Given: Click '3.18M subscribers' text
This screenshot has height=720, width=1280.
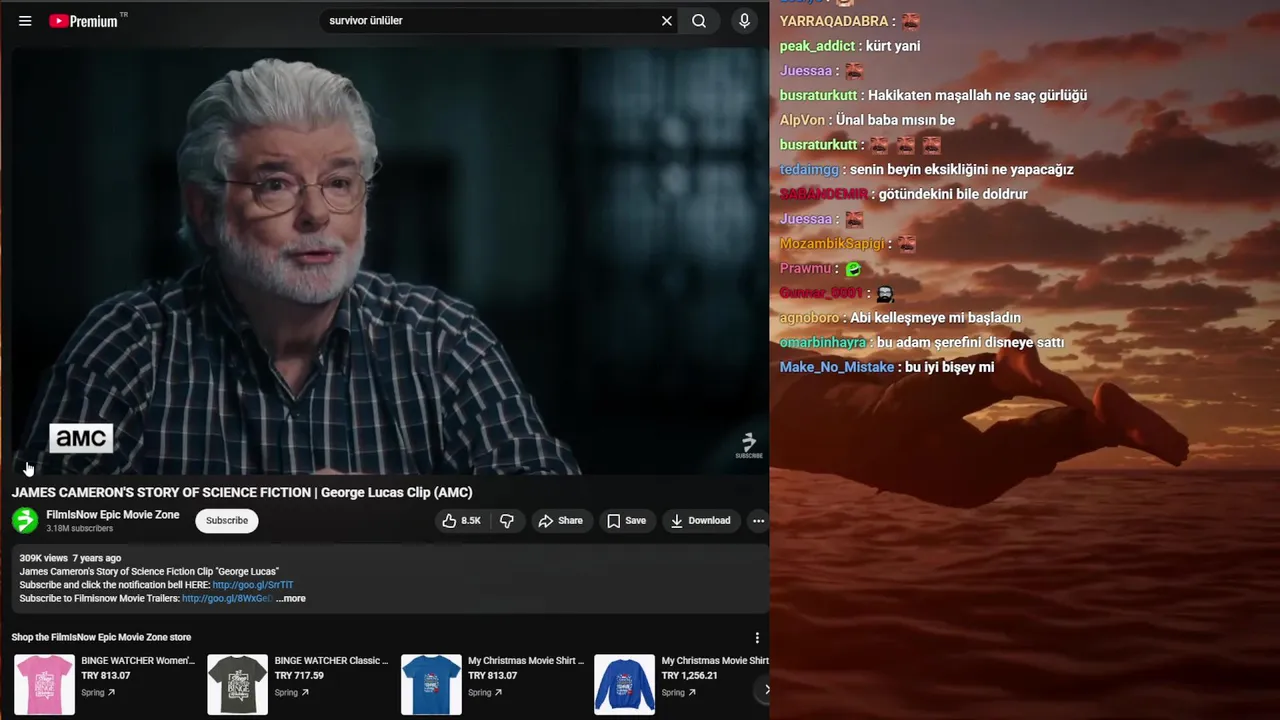Looking at the screenshot, I should [80, 529].
